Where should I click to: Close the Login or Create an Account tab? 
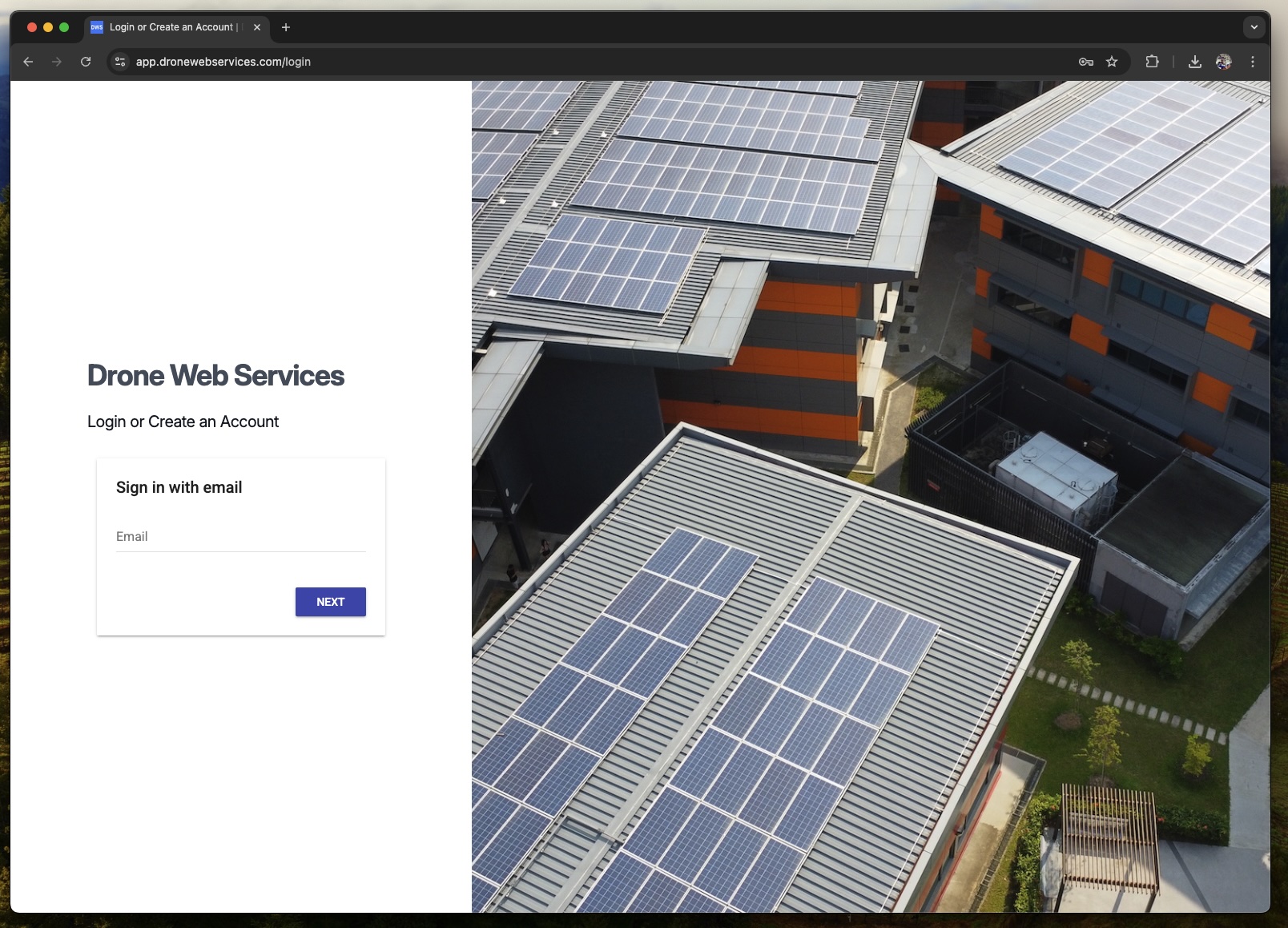pos(257,27)
